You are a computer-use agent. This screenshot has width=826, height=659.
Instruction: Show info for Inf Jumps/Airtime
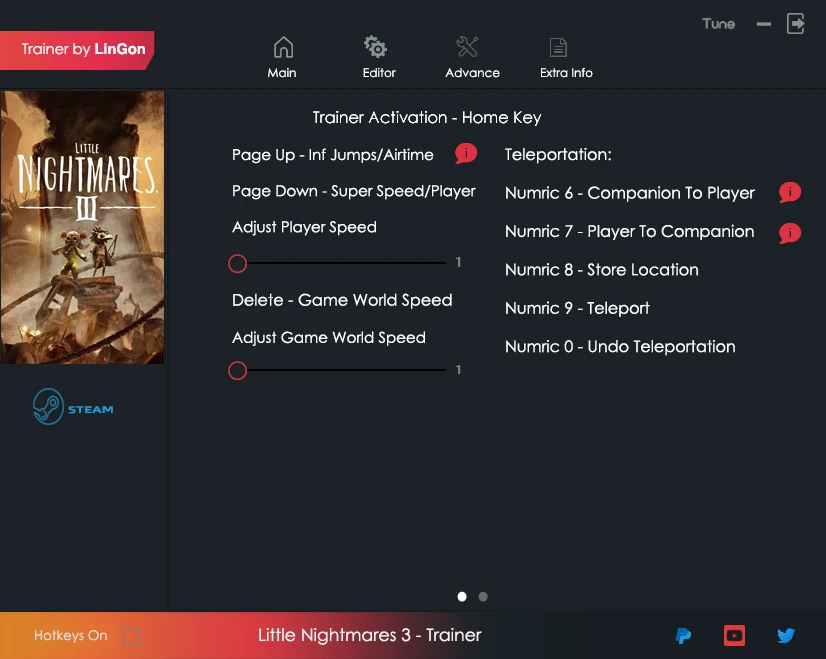tap(466, 154)
